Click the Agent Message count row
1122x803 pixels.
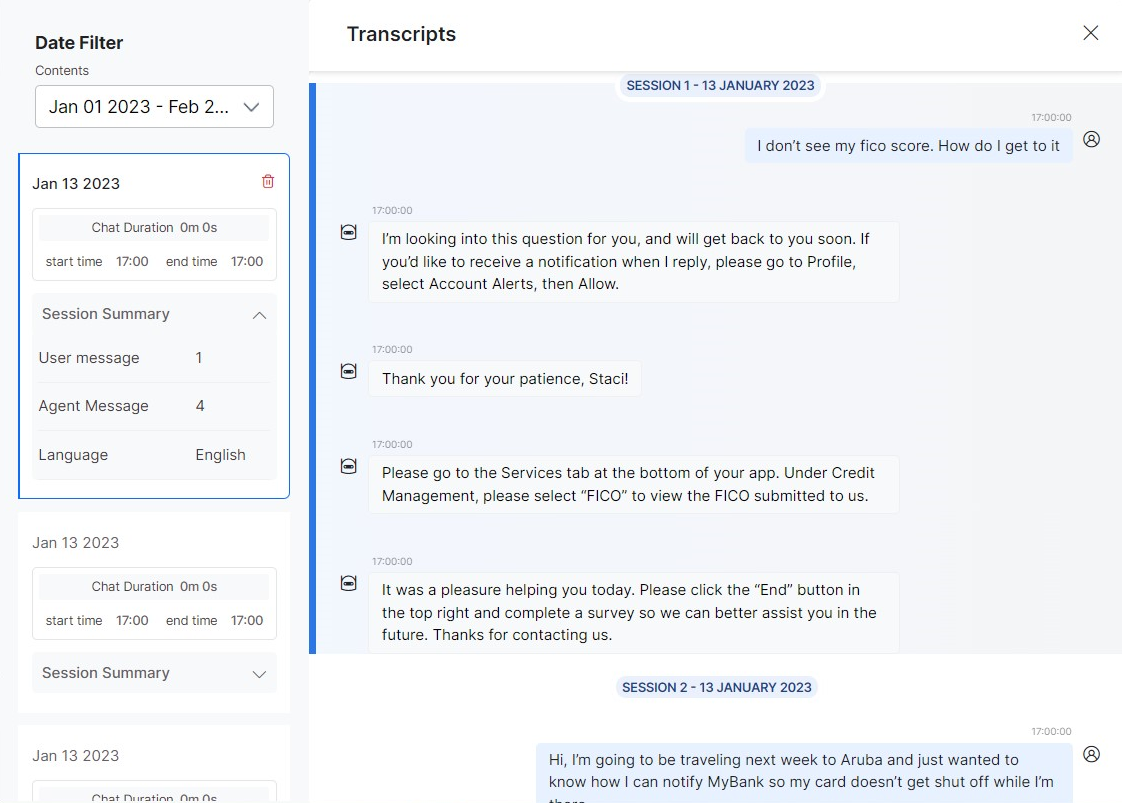click(x=154, y=406)
